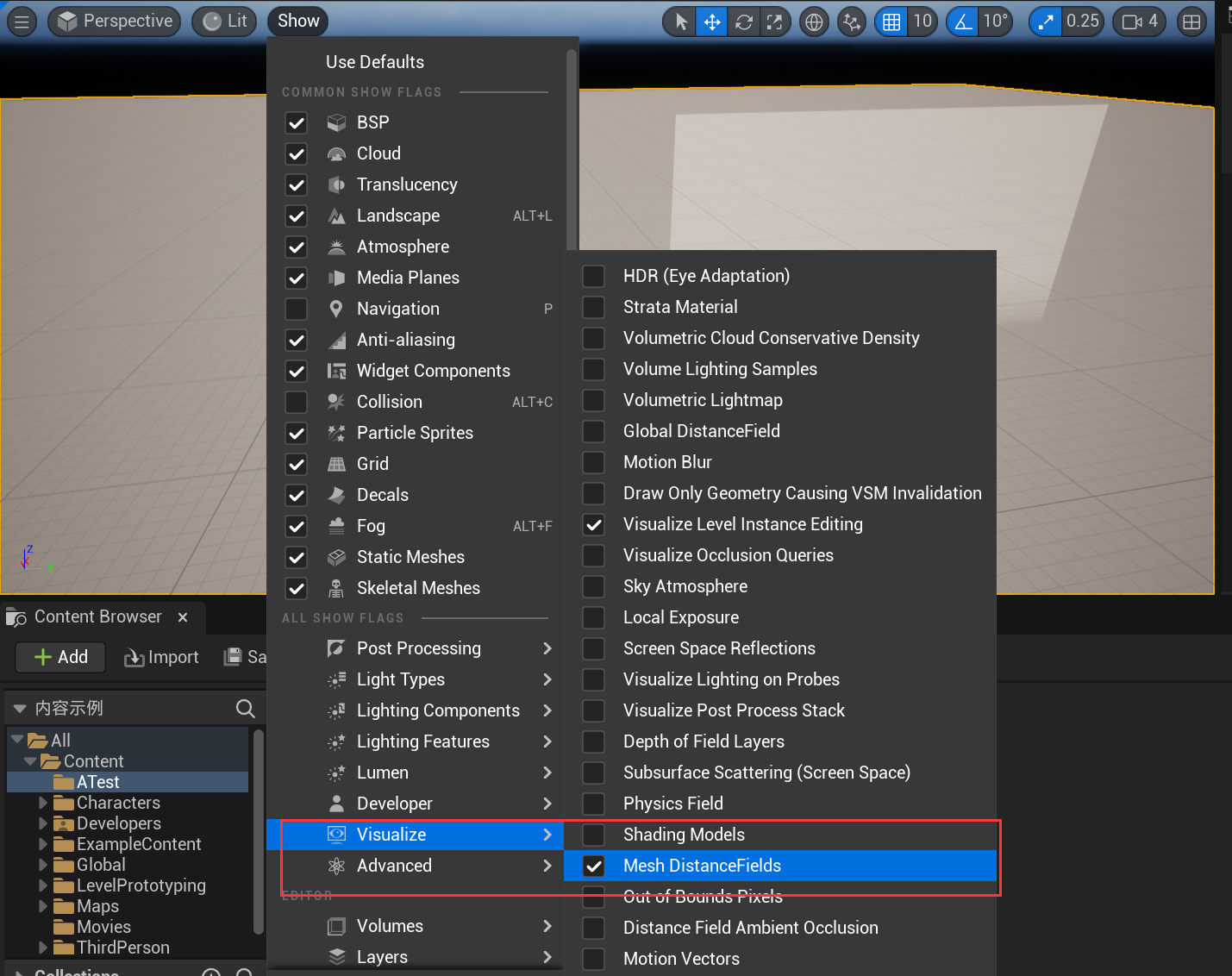Click the folder tree vertical scrollbar
Viewport: 1232px width, 976px height.
pos(258,831)
